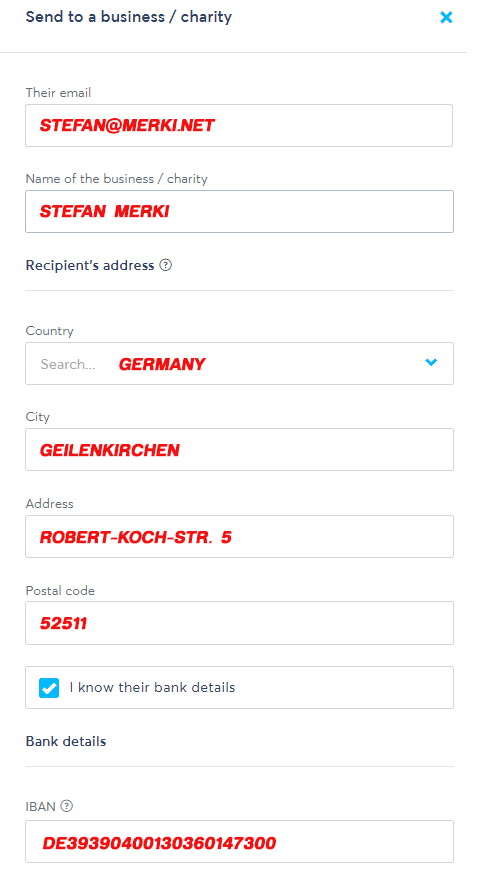Select the GERMANY text in Country field
The height and width of the screenshot is (873, 500).
click(162, 364)
